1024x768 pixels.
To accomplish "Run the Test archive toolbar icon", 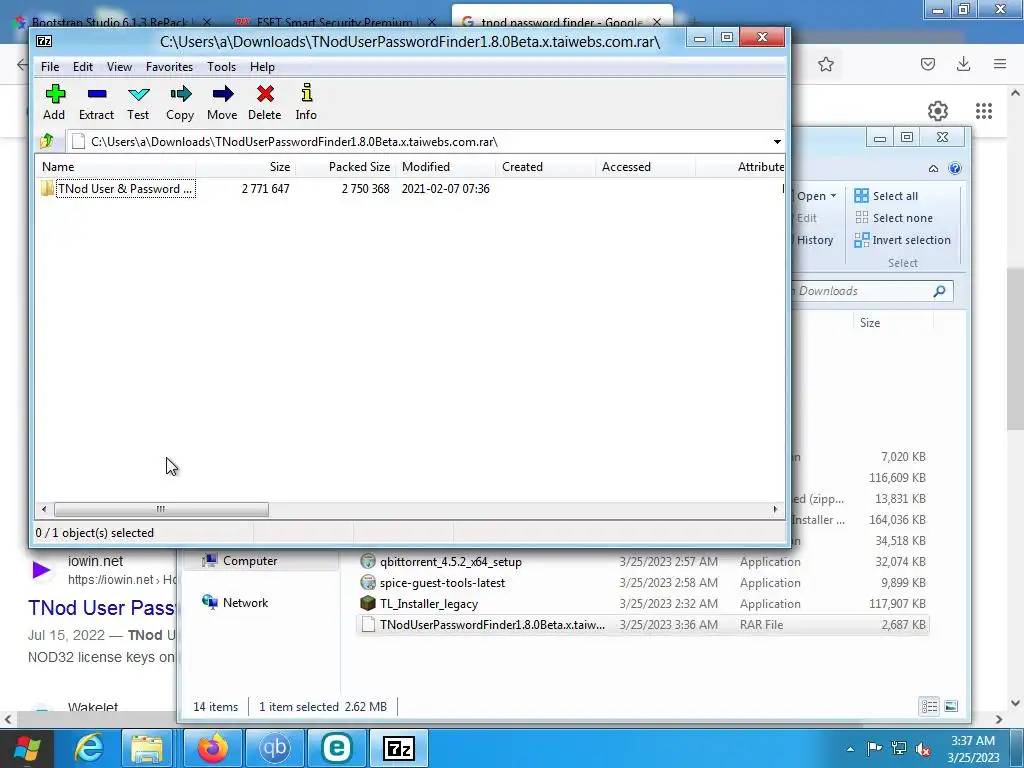I will pyautogui.click(x=138, y=103).
